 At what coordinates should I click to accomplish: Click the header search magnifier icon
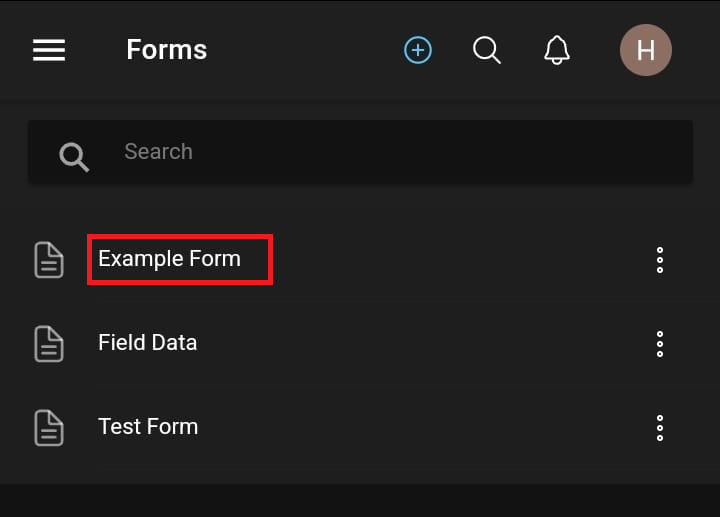pos(487,50)
